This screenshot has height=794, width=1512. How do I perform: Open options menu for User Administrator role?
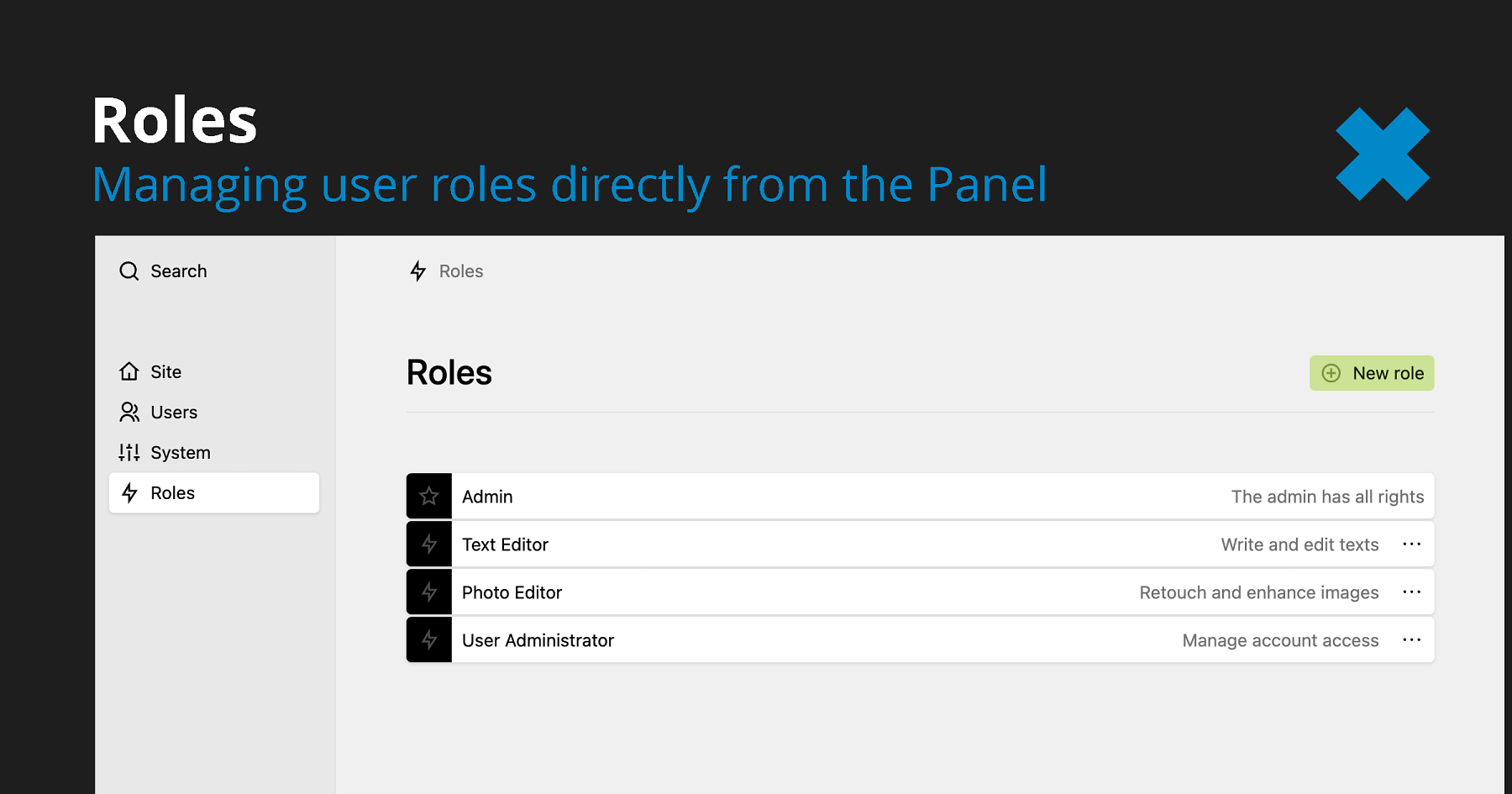pos(1411,640)
